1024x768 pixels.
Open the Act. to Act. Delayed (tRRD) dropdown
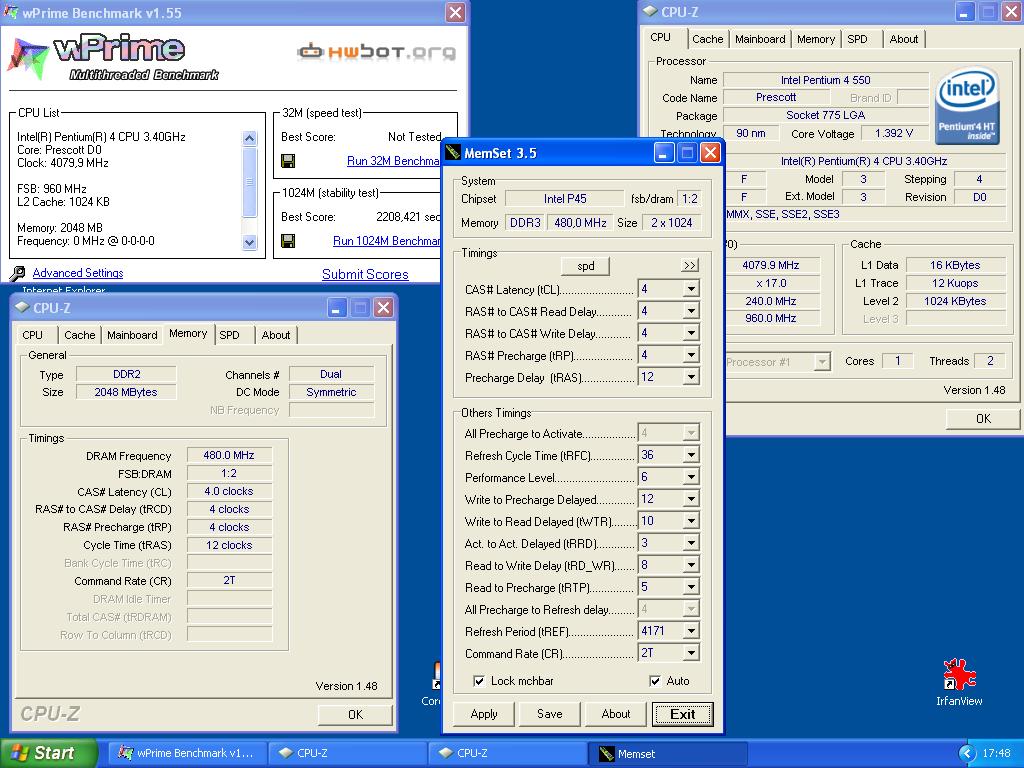691,543
